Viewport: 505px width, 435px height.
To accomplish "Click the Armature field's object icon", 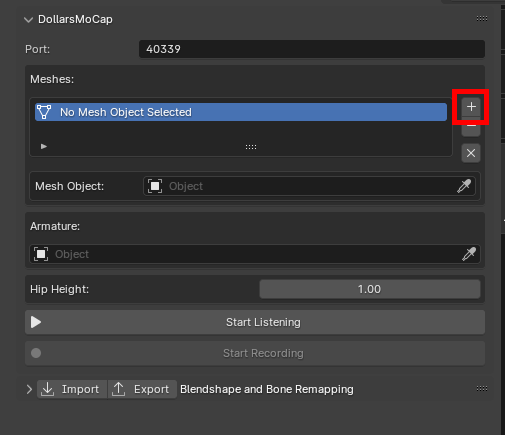I will (x=41, y=254).
